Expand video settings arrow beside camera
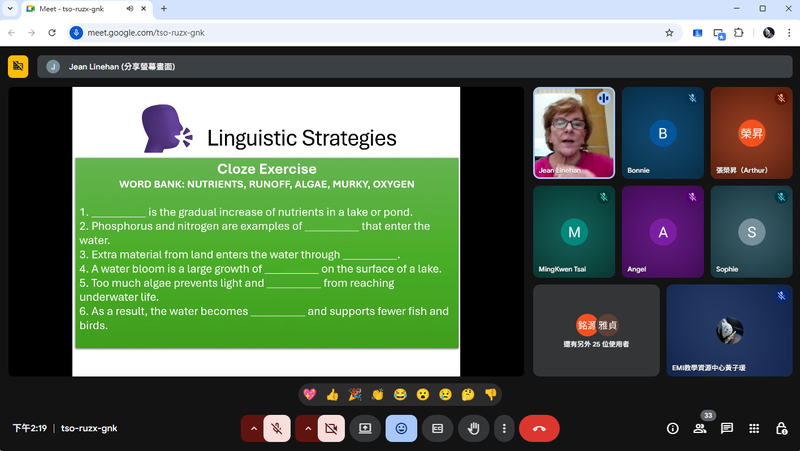 tap(307, 428)
